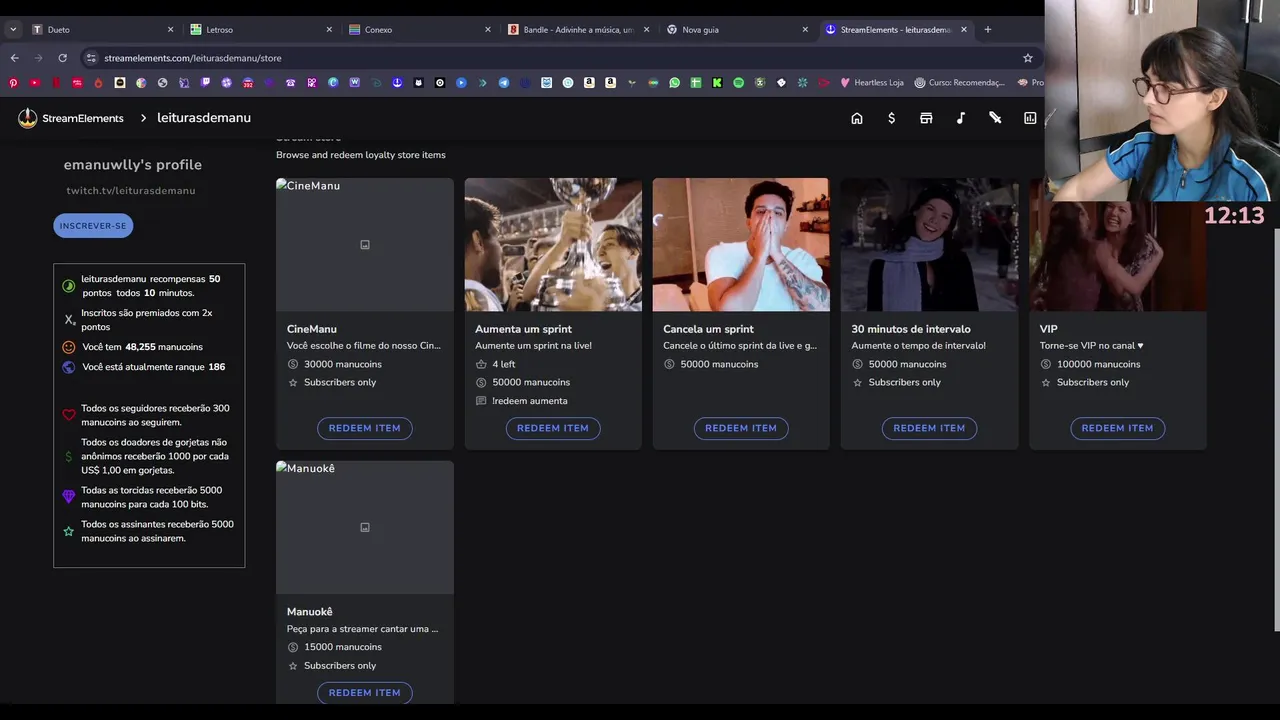Open the leiturasdemanu breadcrumb link
The height and width of the screenshot is (720, 1280).
tap(204, 118)
